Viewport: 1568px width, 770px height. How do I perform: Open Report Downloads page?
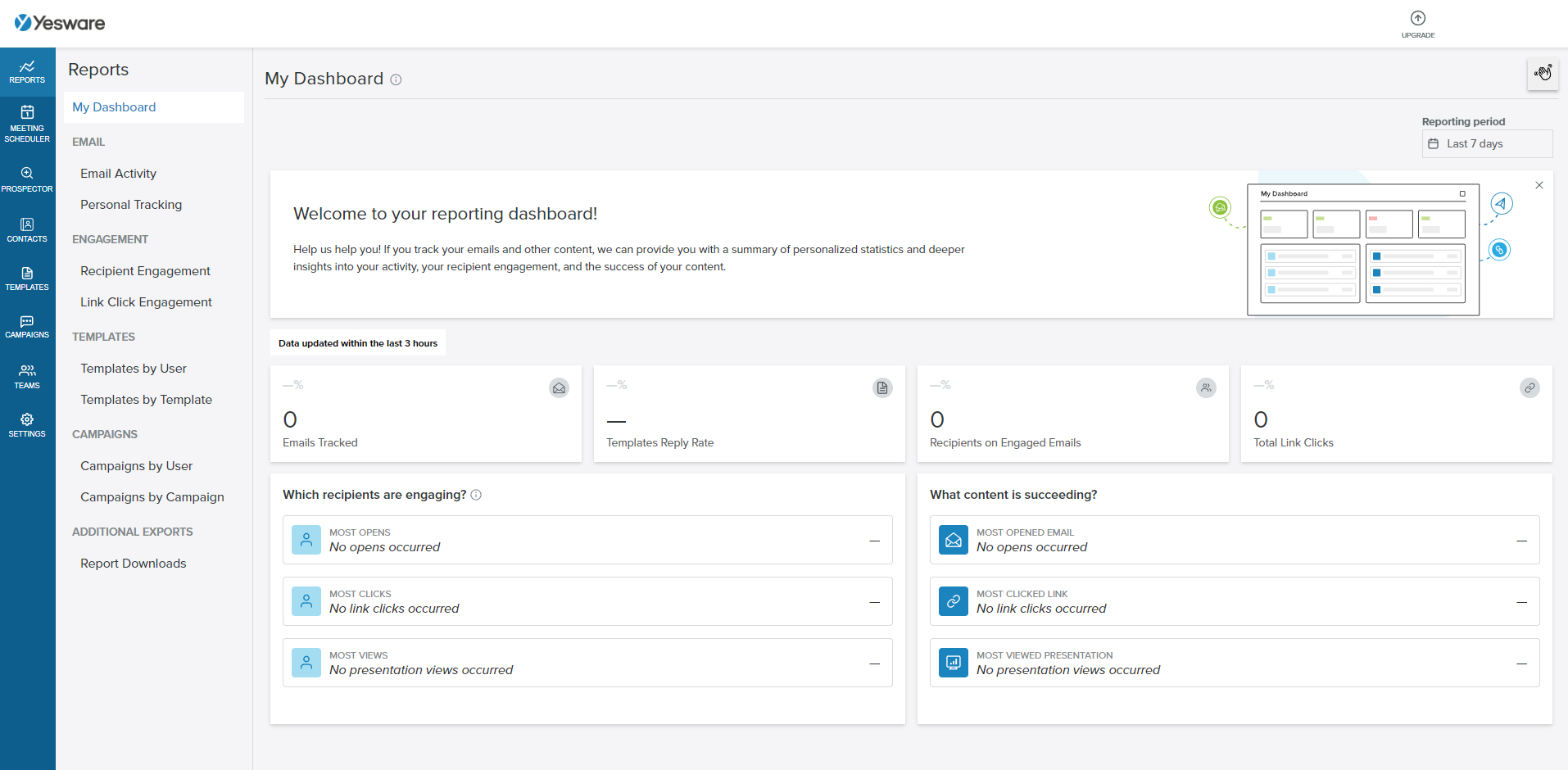click(134, 564)
